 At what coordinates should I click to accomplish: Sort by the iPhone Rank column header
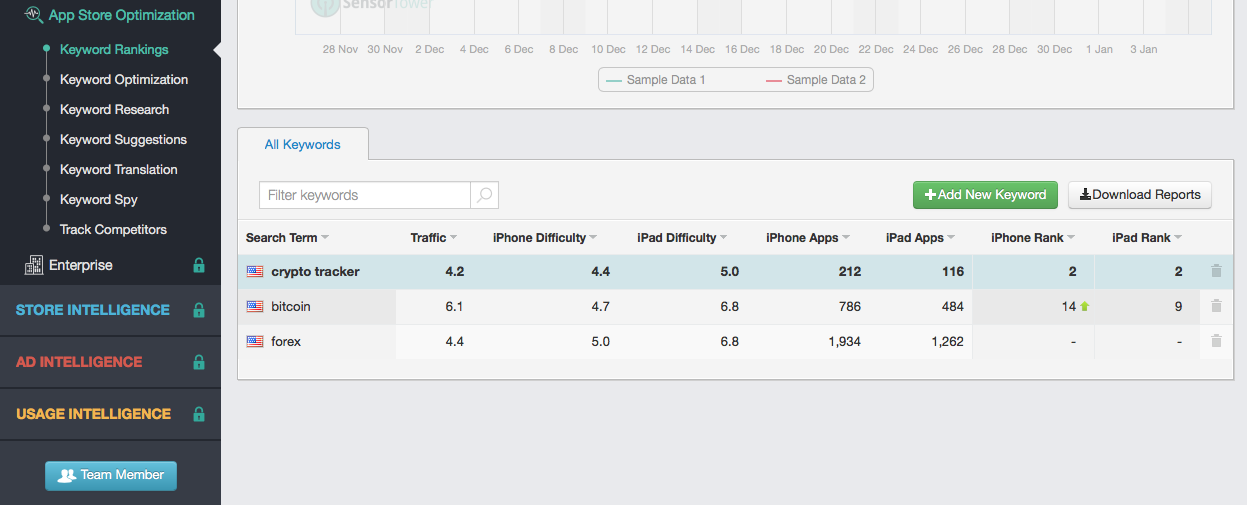1033,238
